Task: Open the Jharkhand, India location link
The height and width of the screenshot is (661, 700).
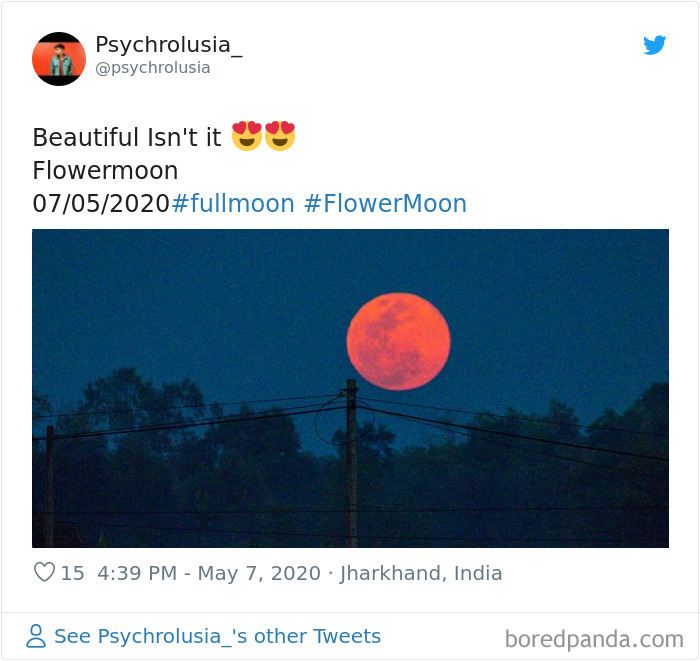Action: coord(421,573)
